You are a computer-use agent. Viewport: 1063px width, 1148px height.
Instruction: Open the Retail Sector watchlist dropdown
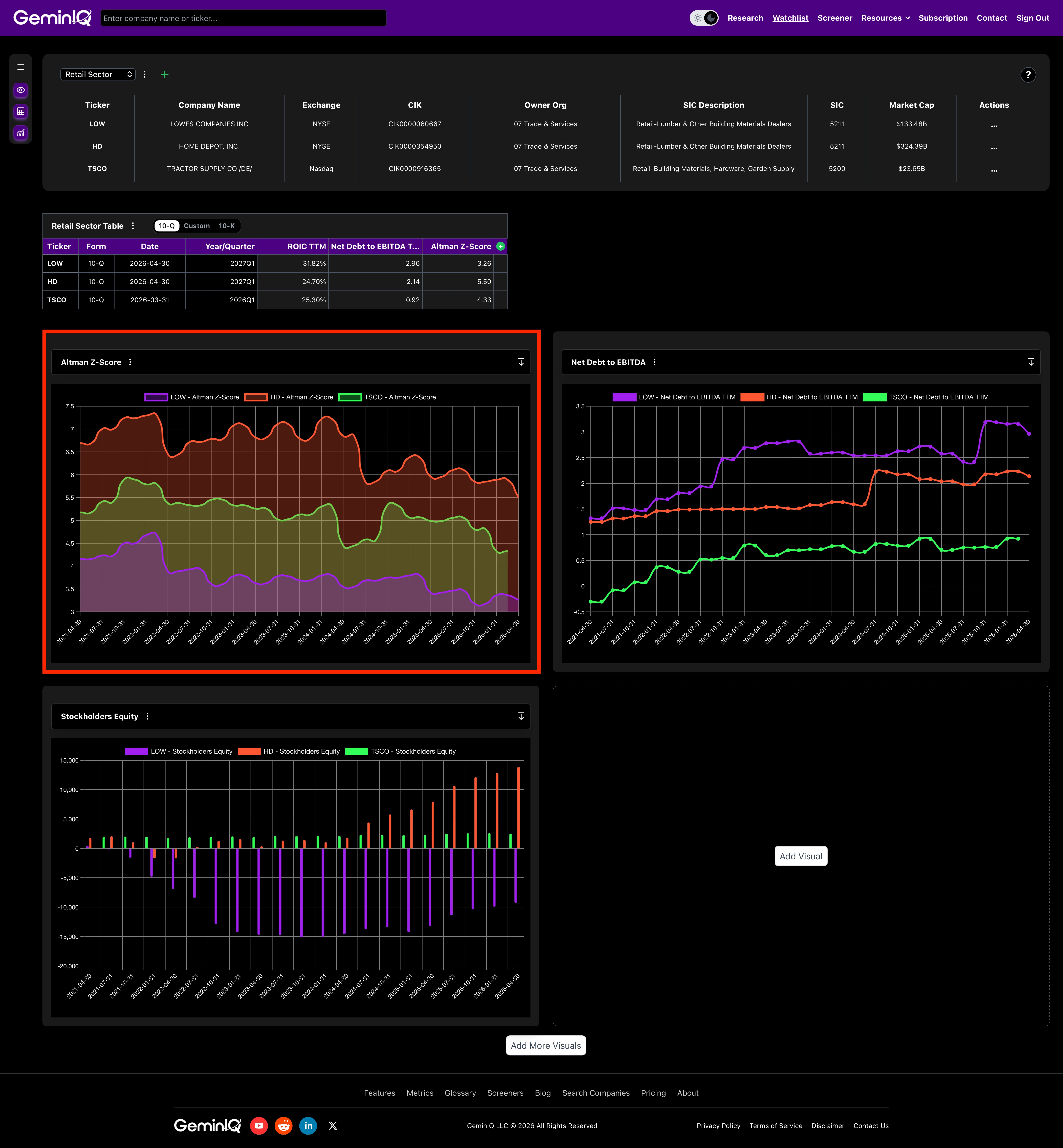(x=98, y=74)
